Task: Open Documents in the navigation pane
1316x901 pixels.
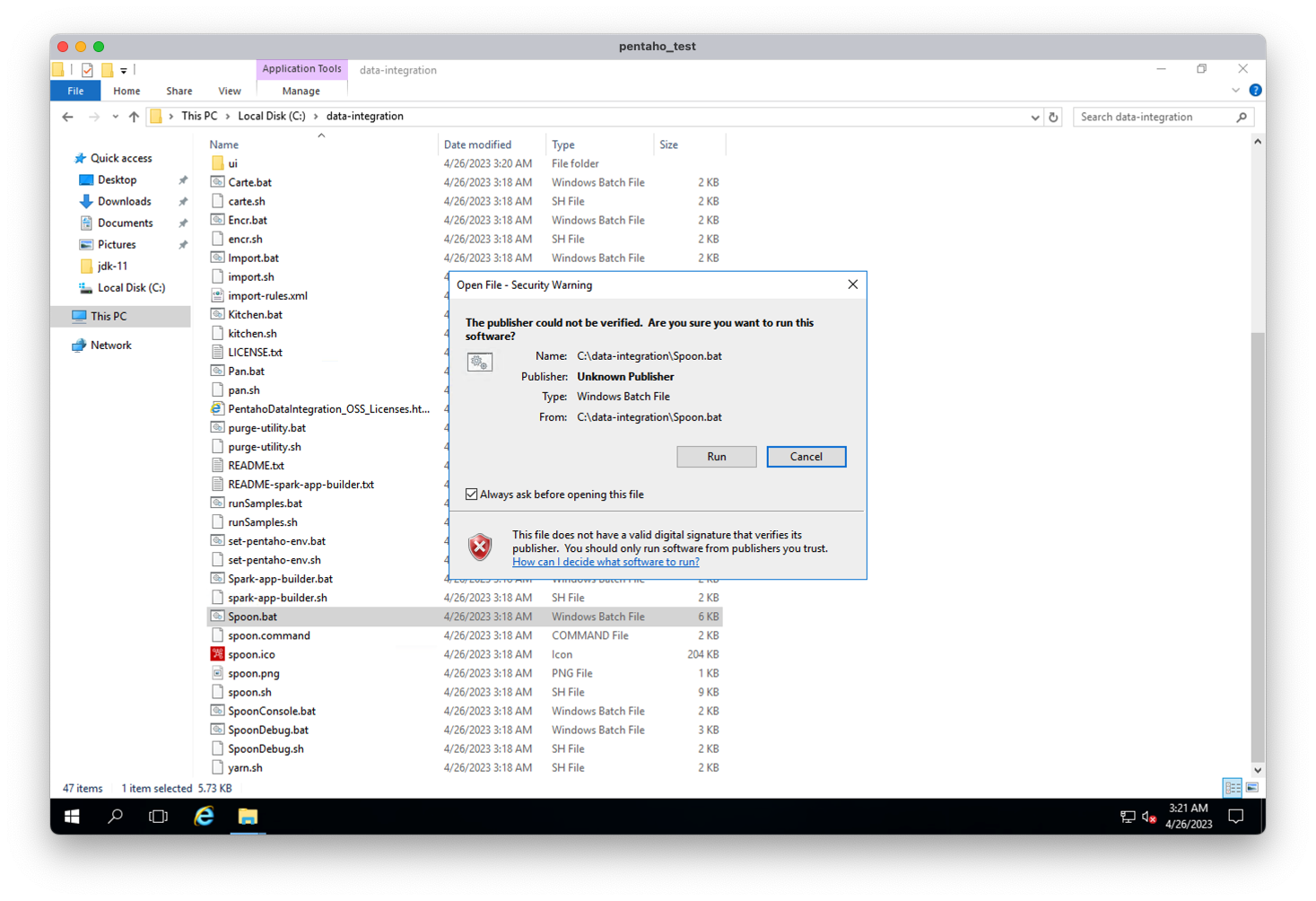Action: (x=125, y=223)
